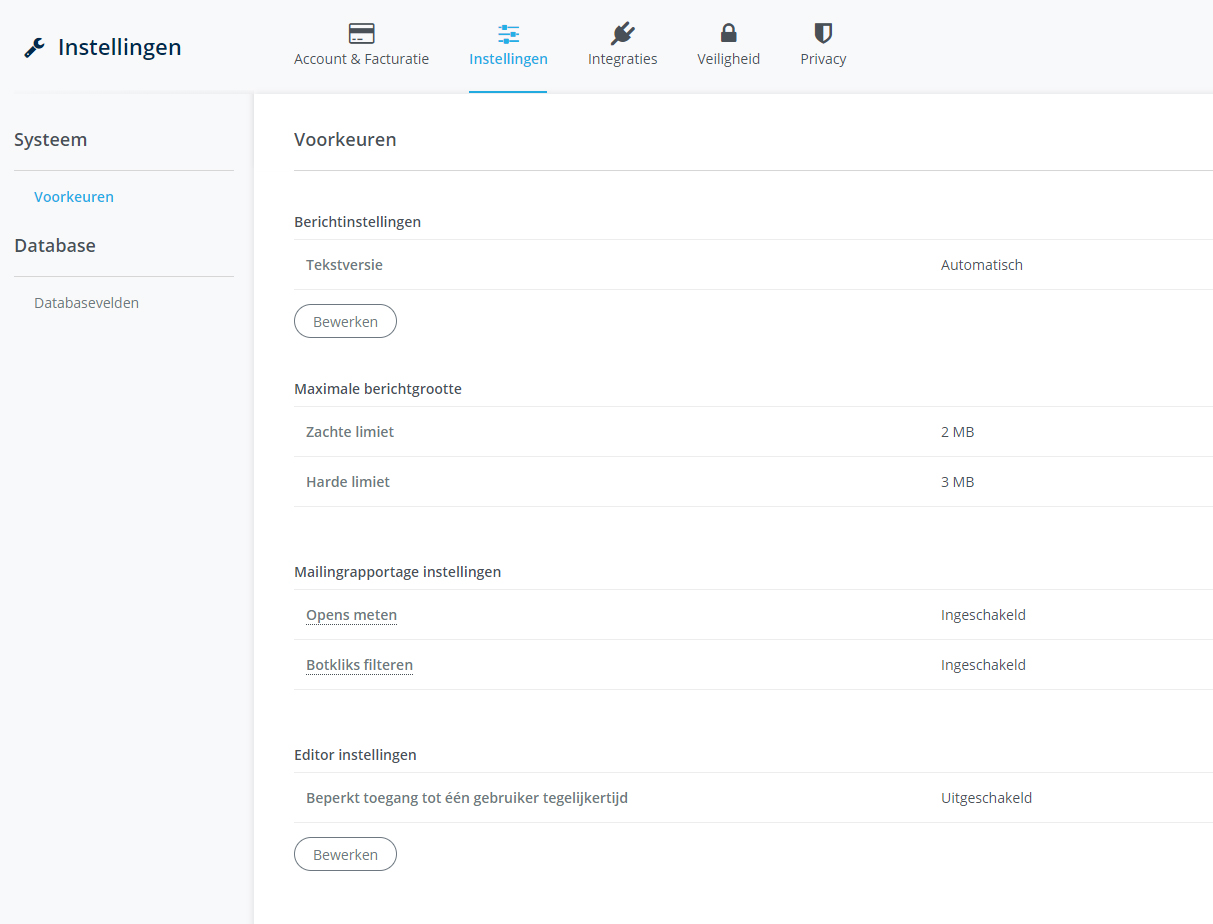The height and width of the screenshot is (924, 1213).
Task: Click the plug icon for Integraties
Action: 622,34
